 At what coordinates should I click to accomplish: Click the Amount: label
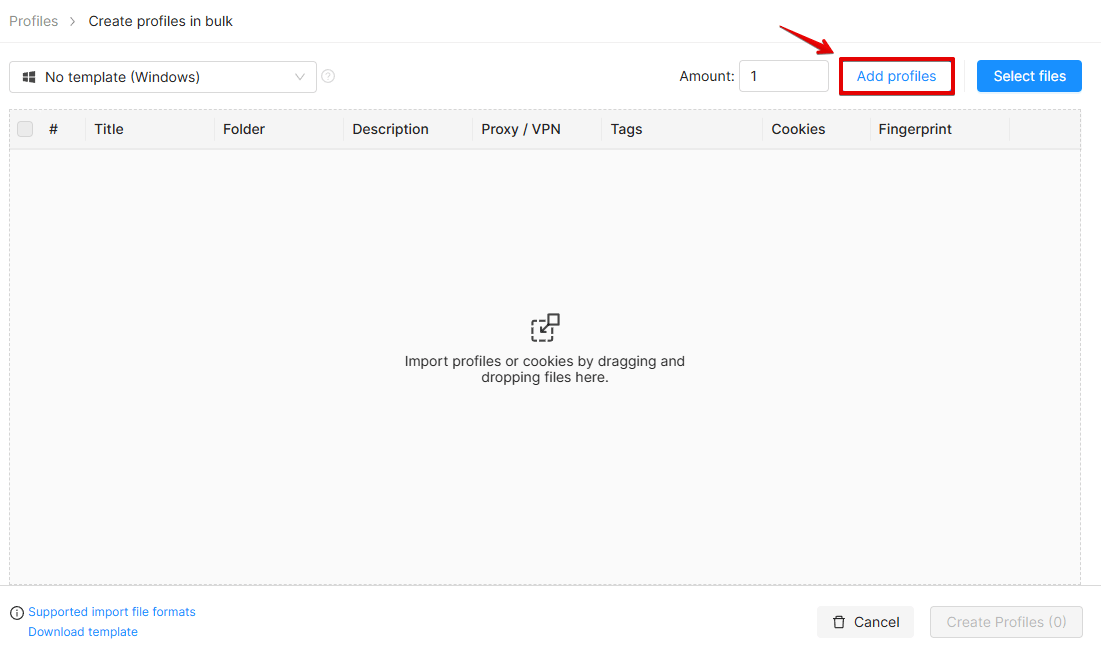click(706, 76)
